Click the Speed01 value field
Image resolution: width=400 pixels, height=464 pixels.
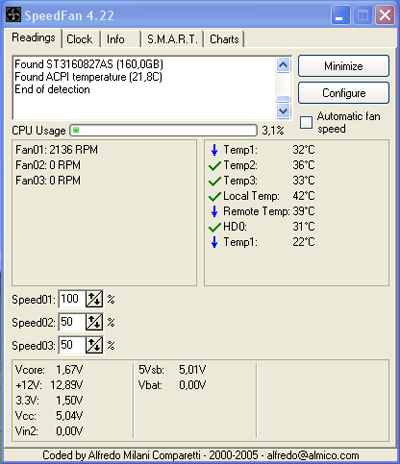(x=72, y=299)
